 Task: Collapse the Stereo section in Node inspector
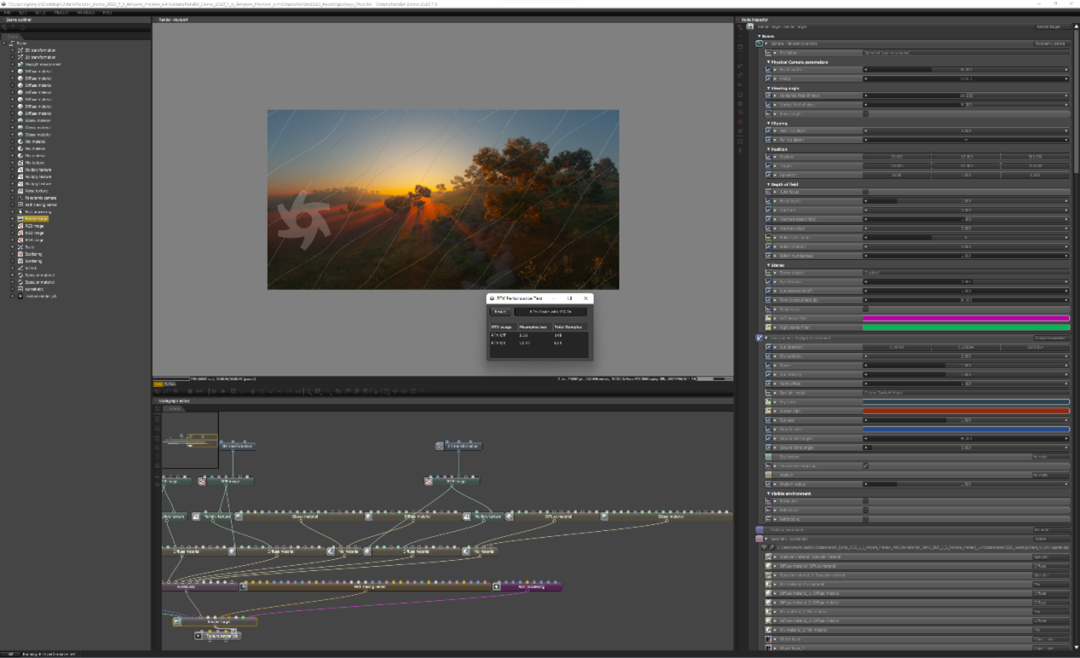pyautogui.click(x=776, y=265)
